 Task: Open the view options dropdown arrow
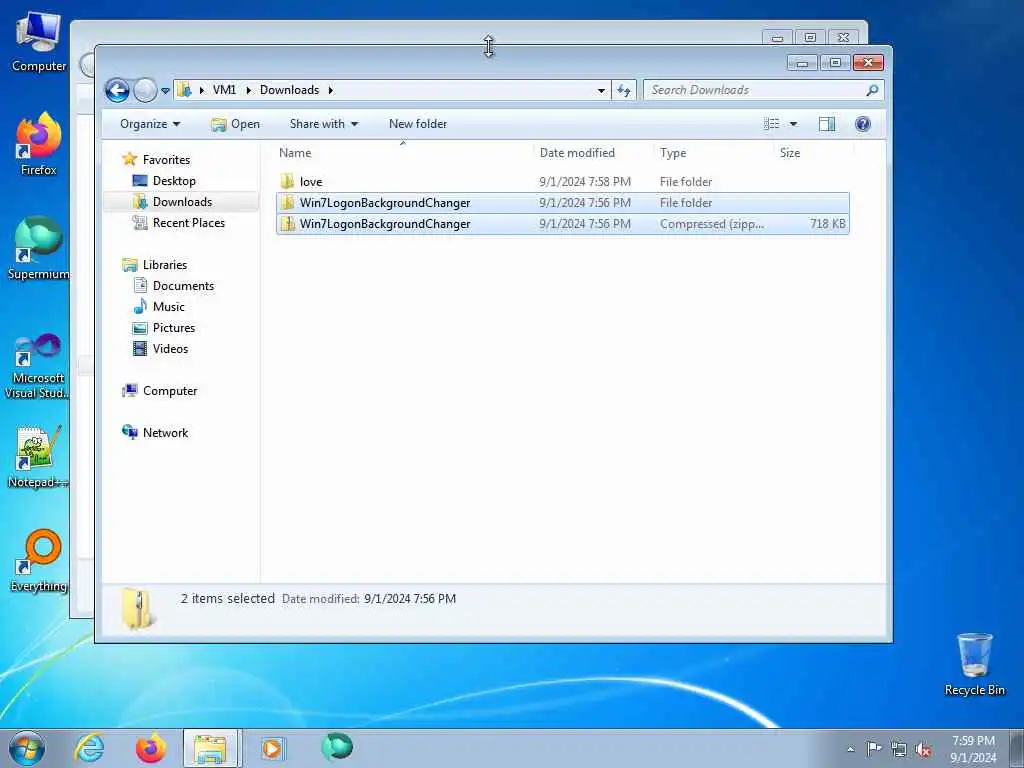click(x=793, y=124)
